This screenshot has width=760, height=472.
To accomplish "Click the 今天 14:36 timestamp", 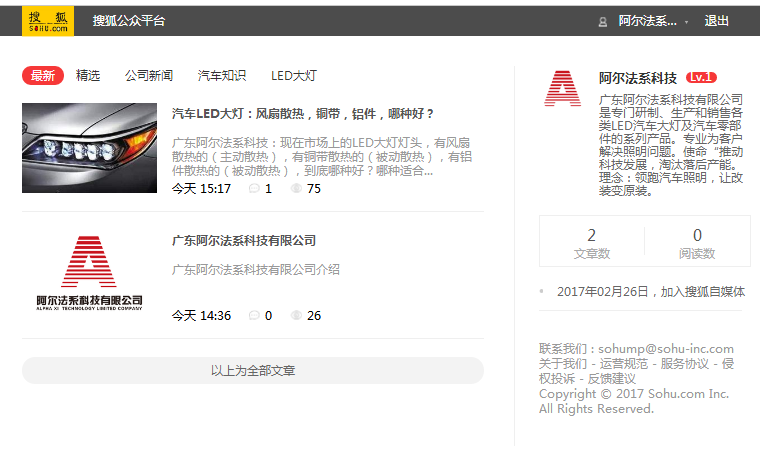I will coord(202,315).
